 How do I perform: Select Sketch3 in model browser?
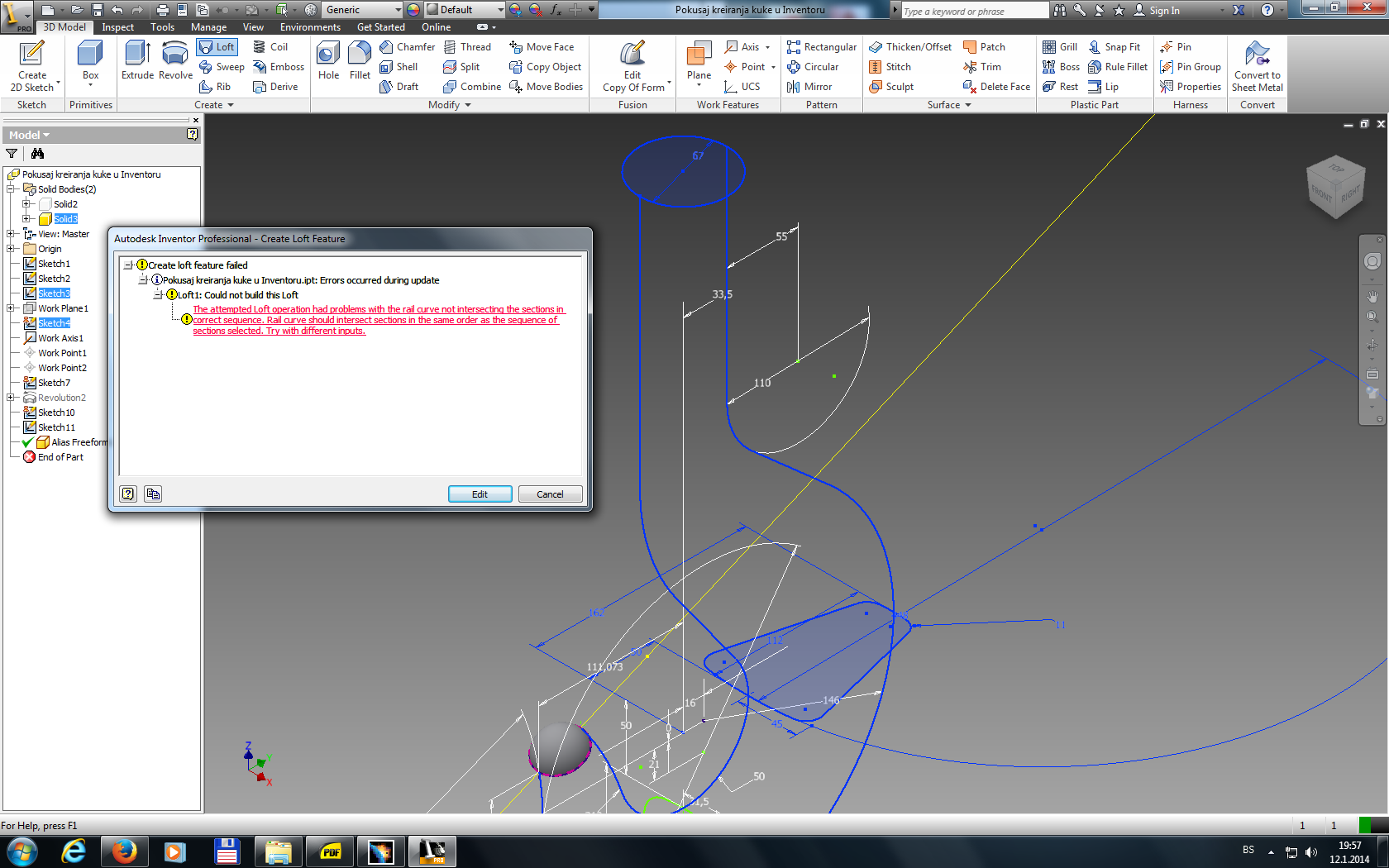click(x=54, y=293)
